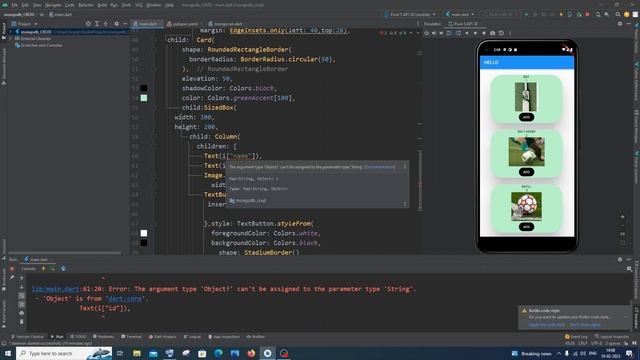
Task: Click emulator volume up icon
Action: click(434, 33)
